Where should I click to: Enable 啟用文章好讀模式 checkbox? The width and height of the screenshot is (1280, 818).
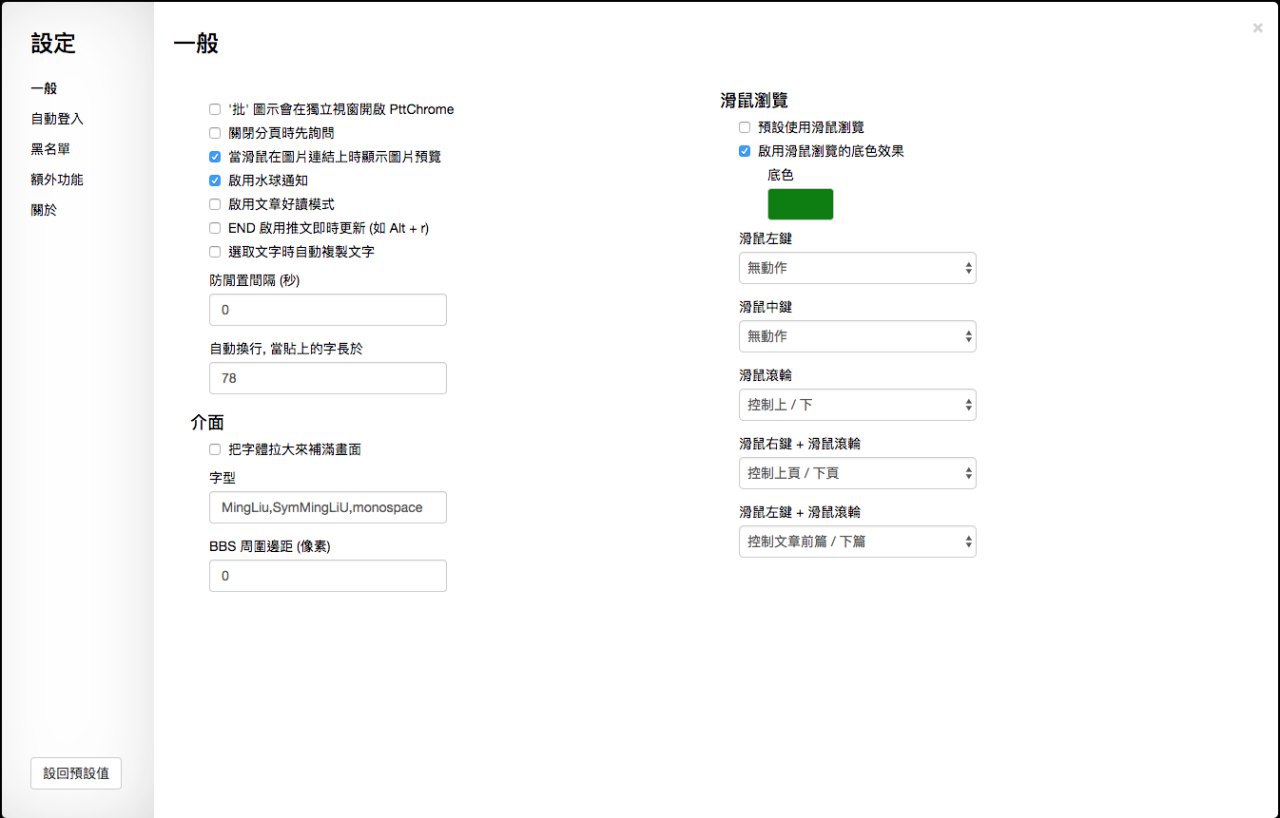tap(215, 204)
